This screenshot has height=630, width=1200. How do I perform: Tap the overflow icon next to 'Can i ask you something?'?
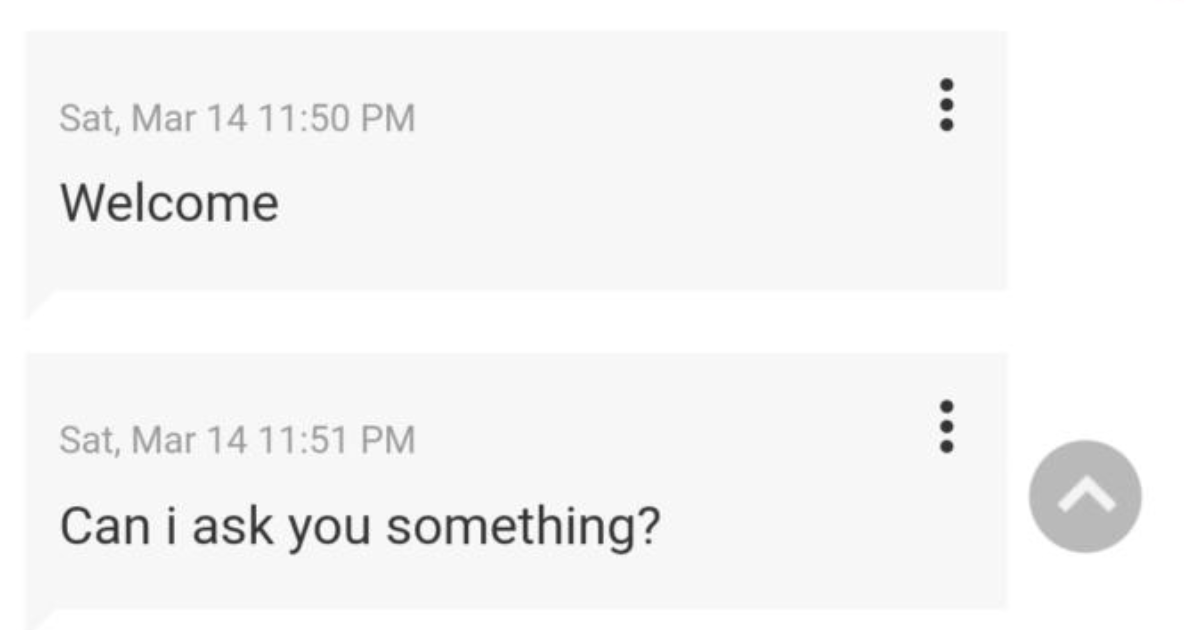pyautogui.click(x=944, y=428)
